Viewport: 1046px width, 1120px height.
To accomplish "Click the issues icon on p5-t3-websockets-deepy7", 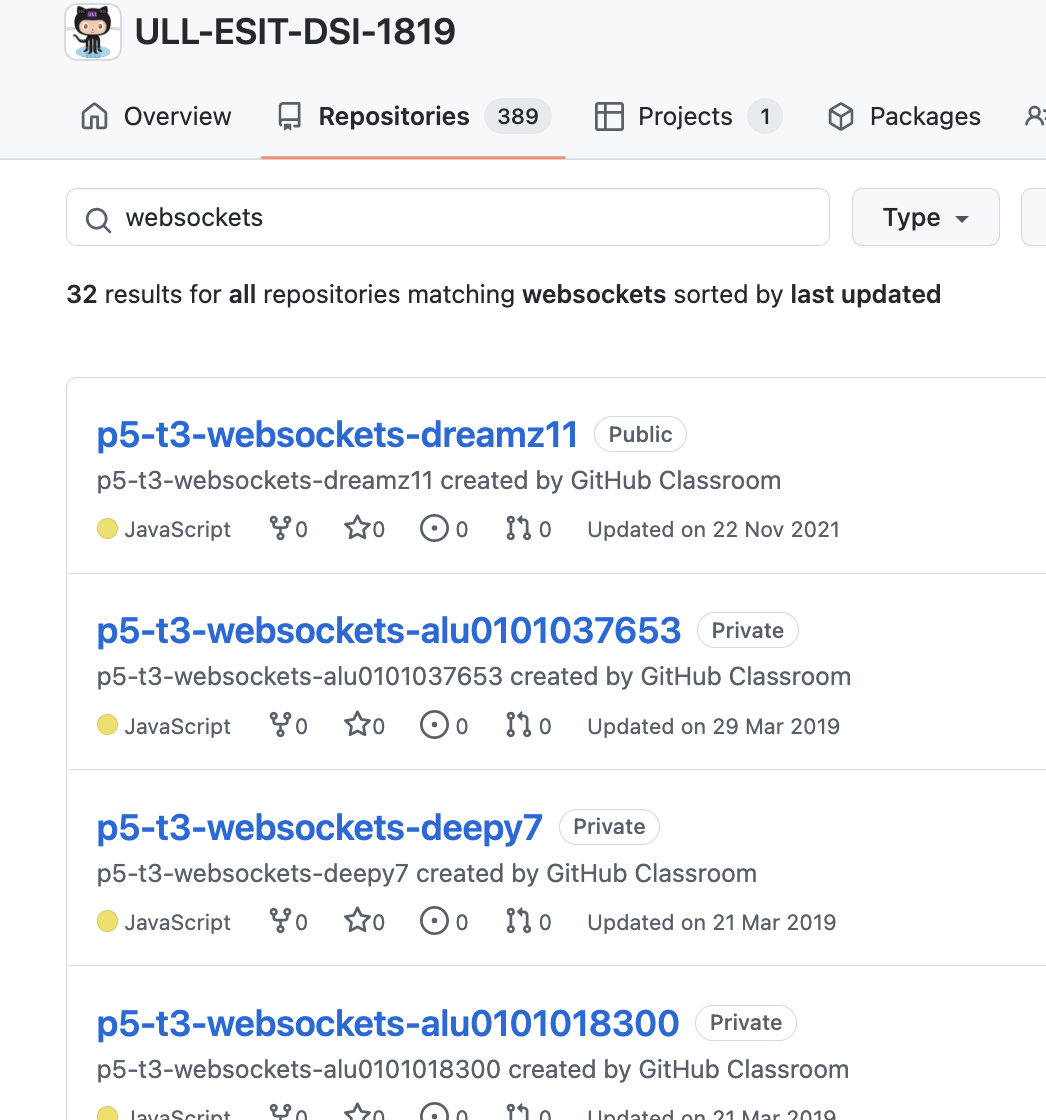I will 433,921.
